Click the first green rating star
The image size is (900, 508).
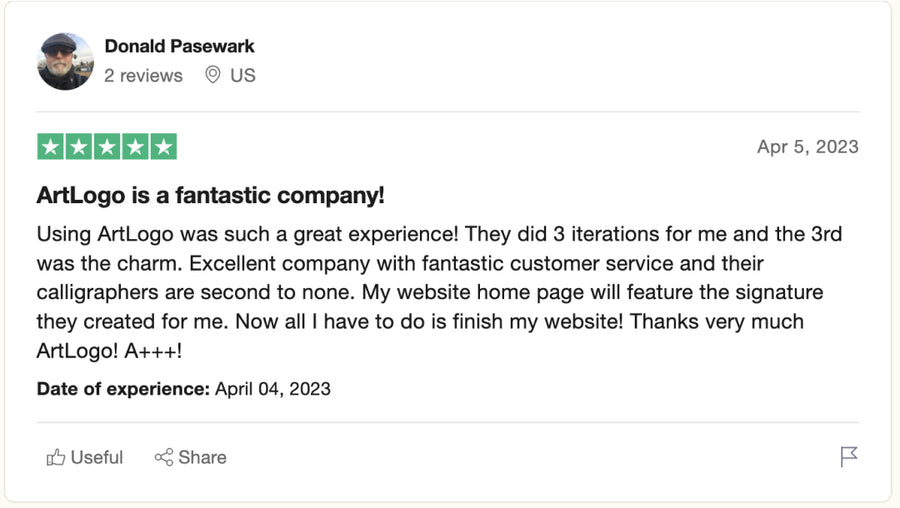[x=51, y=147]
